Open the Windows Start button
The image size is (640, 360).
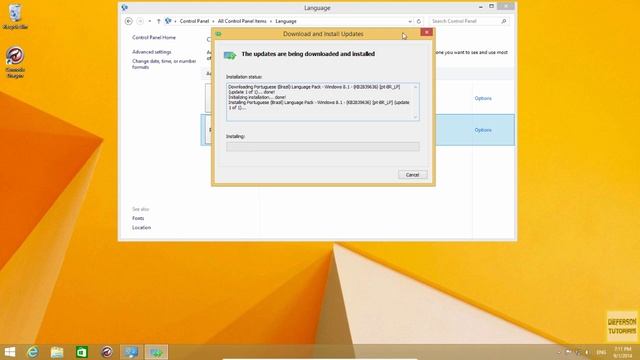click(x=9, y=352)
